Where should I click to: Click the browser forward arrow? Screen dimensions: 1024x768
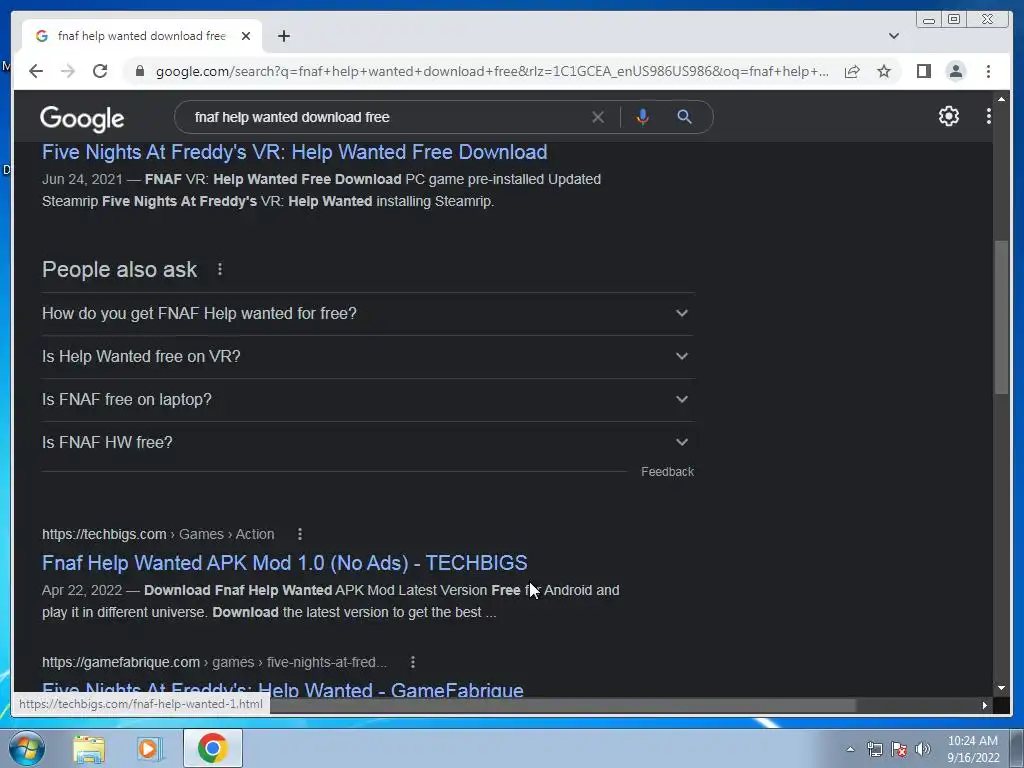click(68, 71)
